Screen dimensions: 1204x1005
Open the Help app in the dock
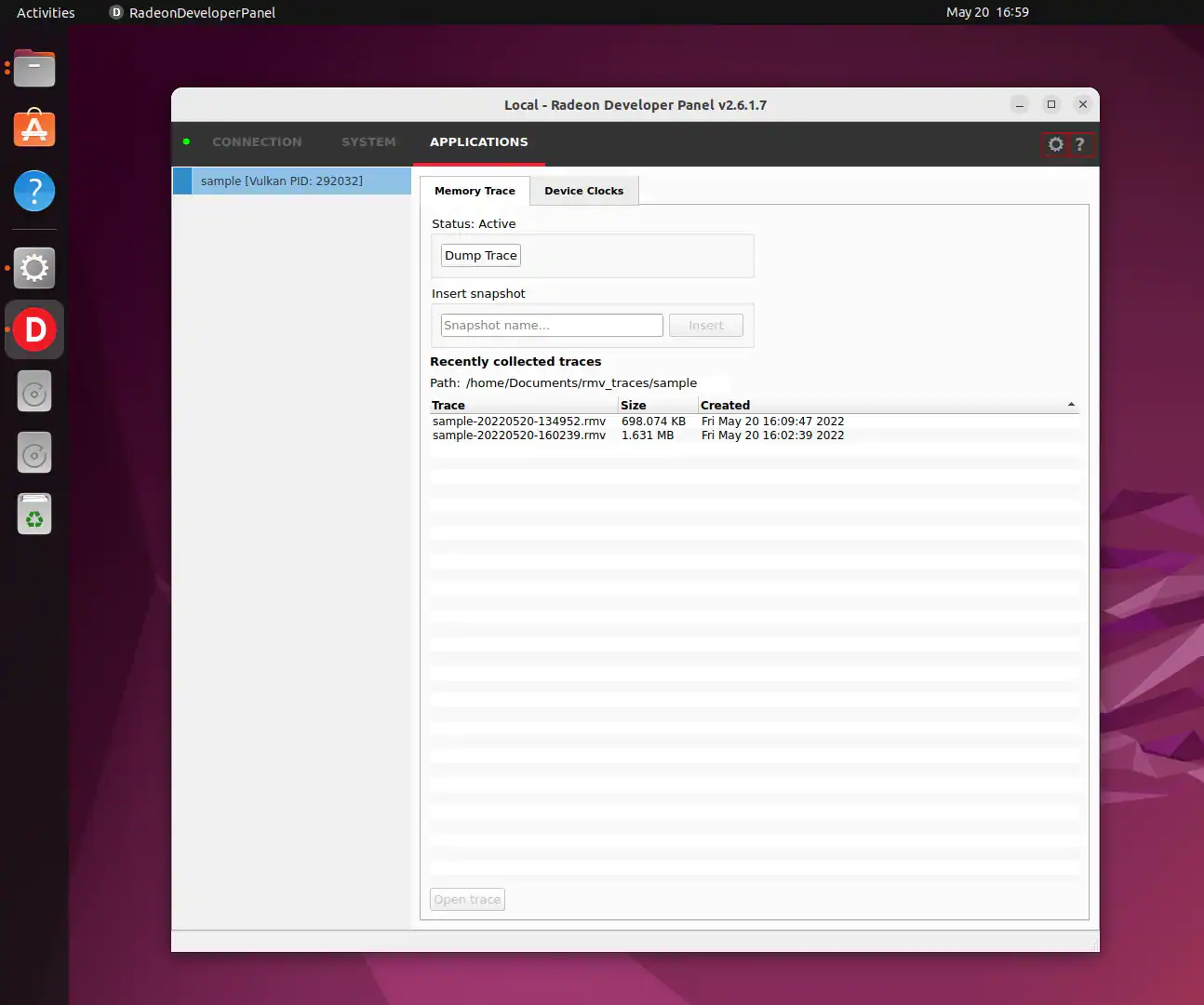tap(34, 192)
